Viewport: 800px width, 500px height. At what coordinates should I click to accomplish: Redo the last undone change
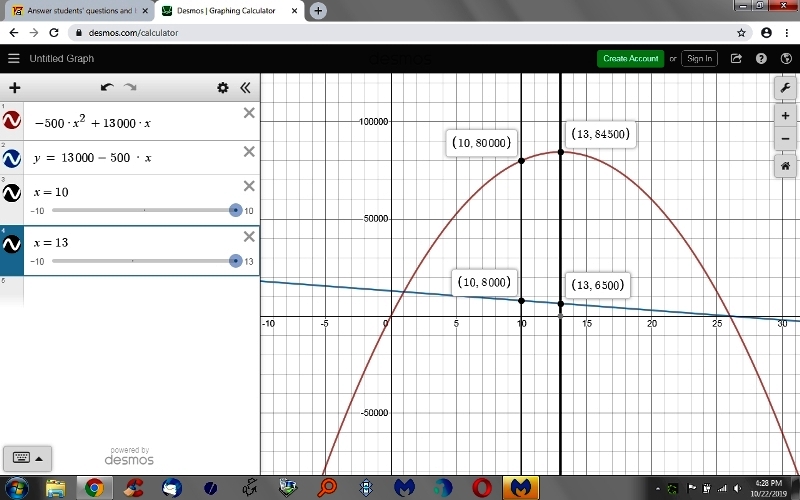[130, 87]
